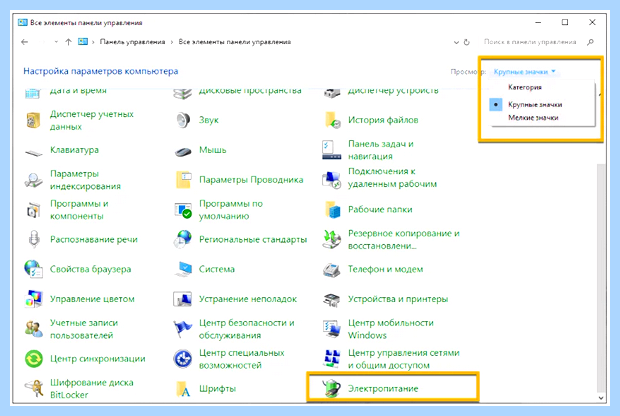Open the Электропитание link
Screen dimensions: 620x416
pos(383,388)
